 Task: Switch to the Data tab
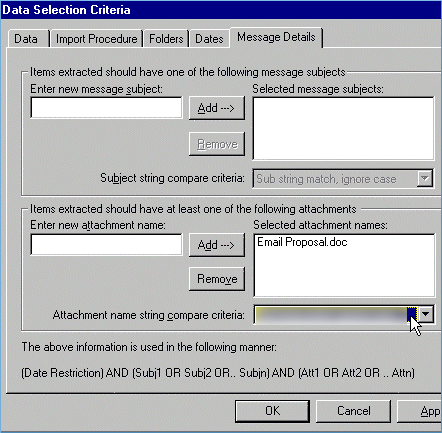(29, 39)
